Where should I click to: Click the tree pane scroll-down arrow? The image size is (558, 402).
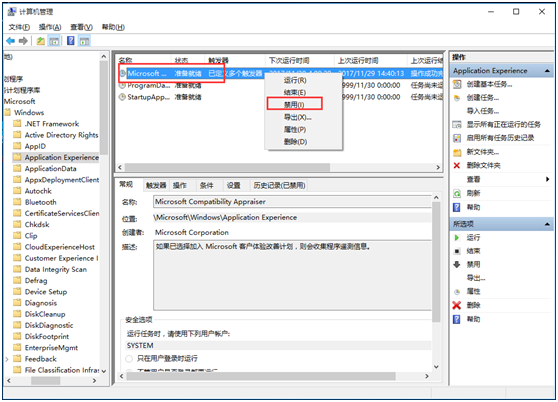click(x=104, y=371)
